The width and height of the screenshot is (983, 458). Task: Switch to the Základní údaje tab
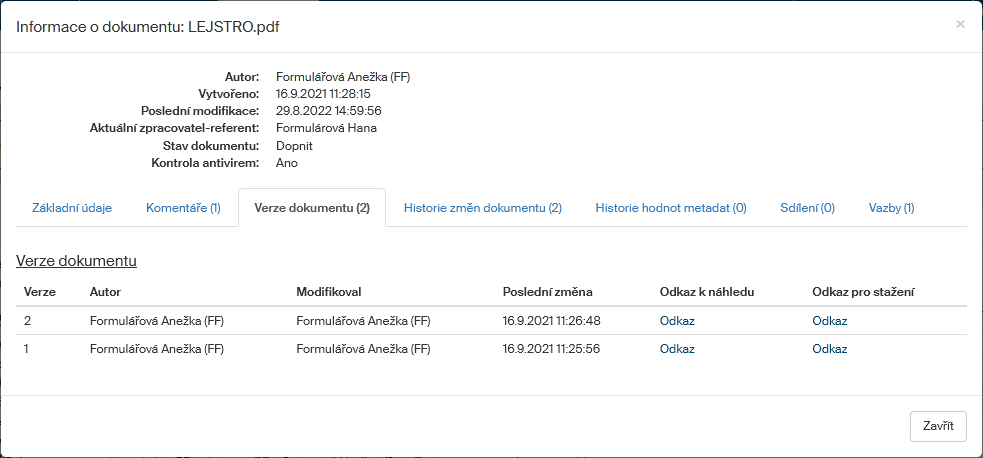click(72, 208)
